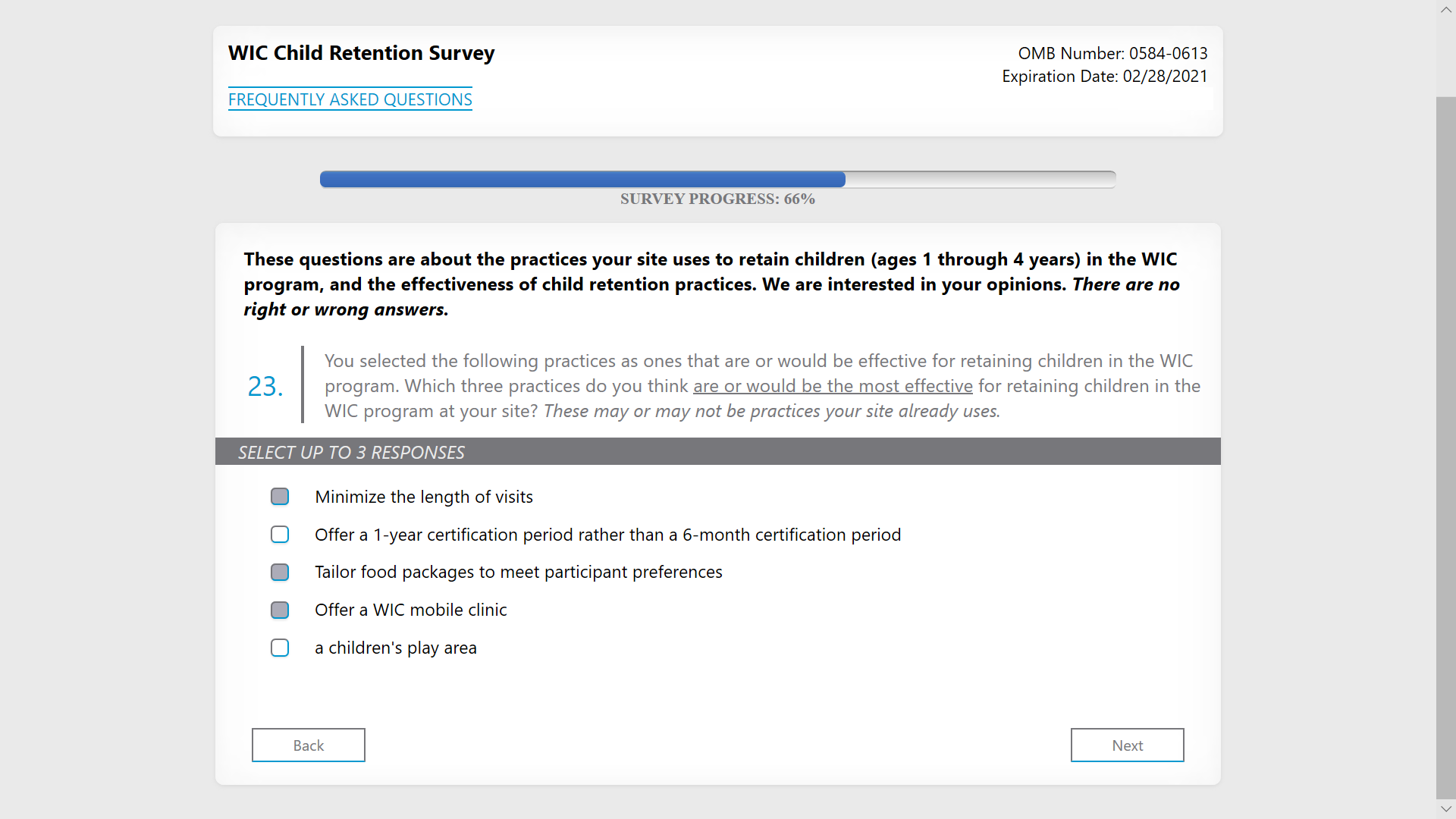Click the Survey Progress 66% label

[x=717, y=199]
